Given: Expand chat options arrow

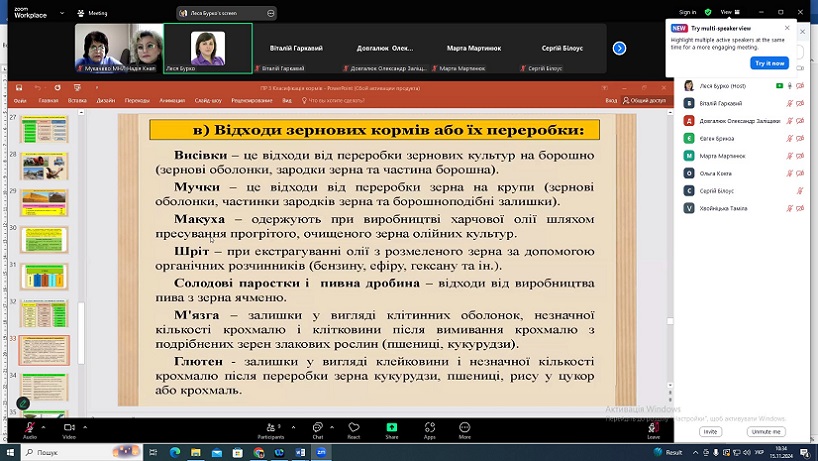Looking at the screenshot, I should (332, 427).
